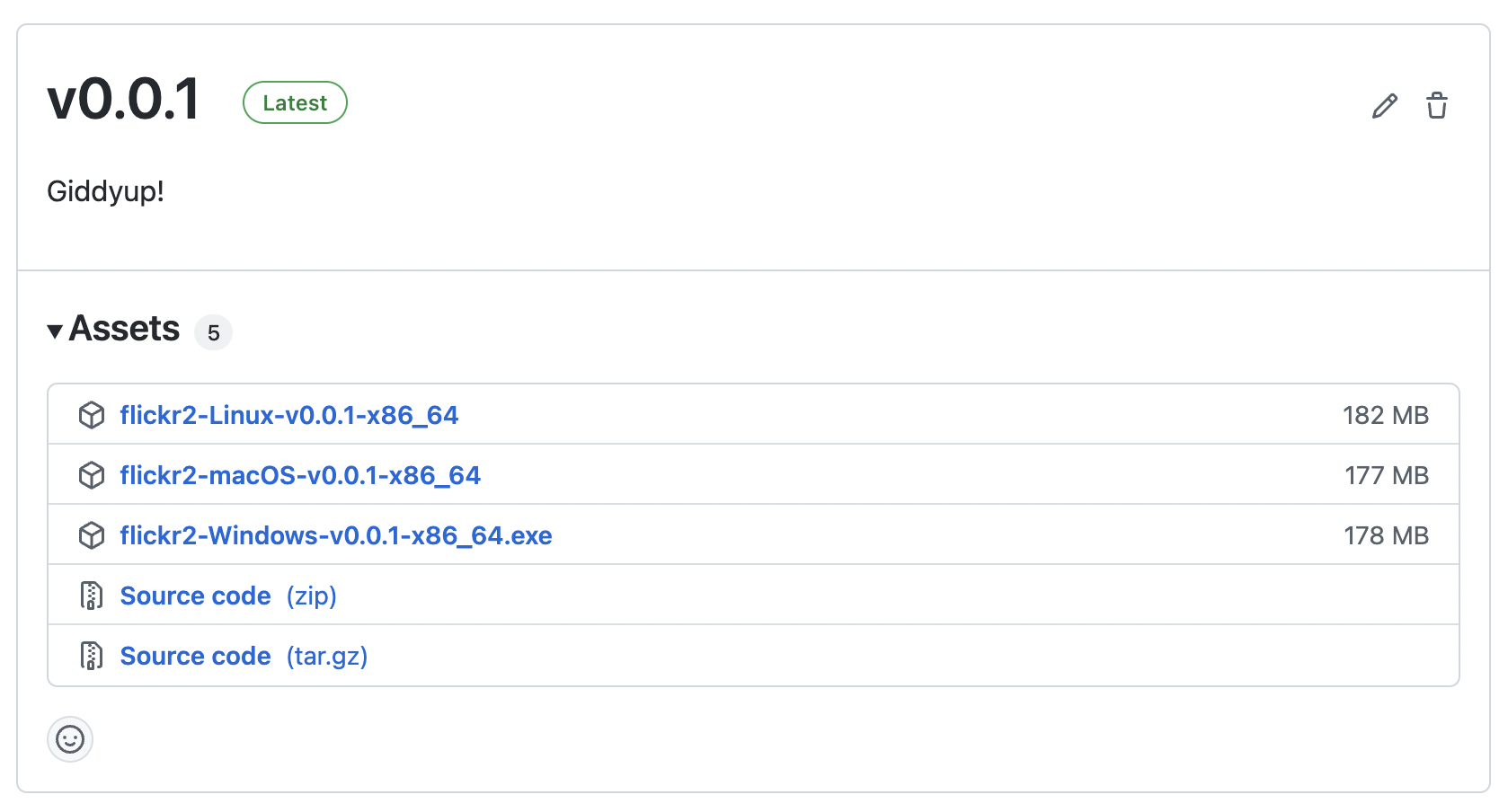Click zip file icon beside Source code (zip)
Viewport: 1508px width, 812px height.
pos(92,596)
